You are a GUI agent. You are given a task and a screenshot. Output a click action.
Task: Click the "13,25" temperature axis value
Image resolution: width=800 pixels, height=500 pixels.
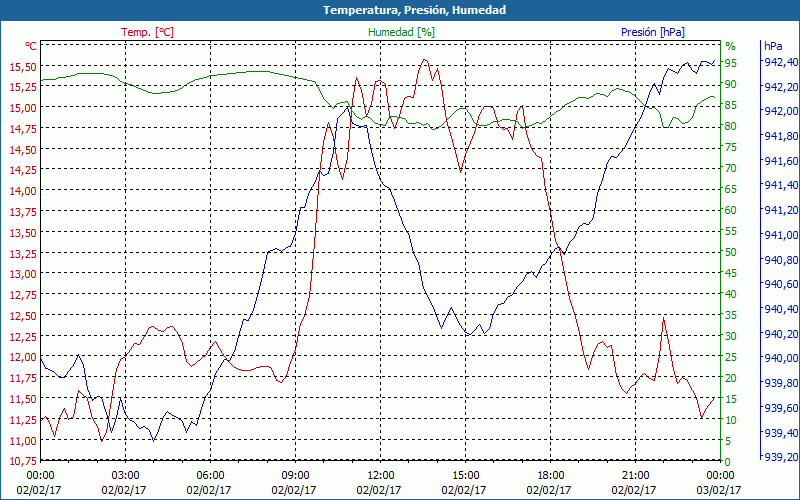click(x=23, y=253)
